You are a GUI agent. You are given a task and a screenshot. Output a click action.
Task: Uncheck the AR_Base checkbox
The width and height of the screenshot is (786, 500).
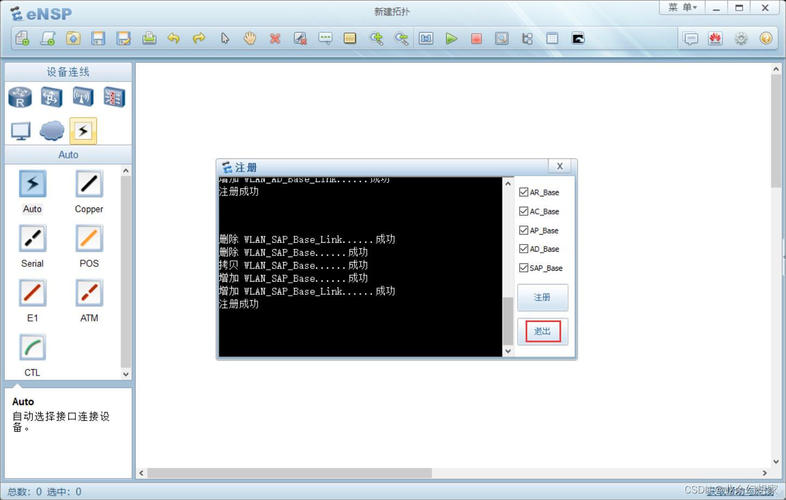pos(524,192)
